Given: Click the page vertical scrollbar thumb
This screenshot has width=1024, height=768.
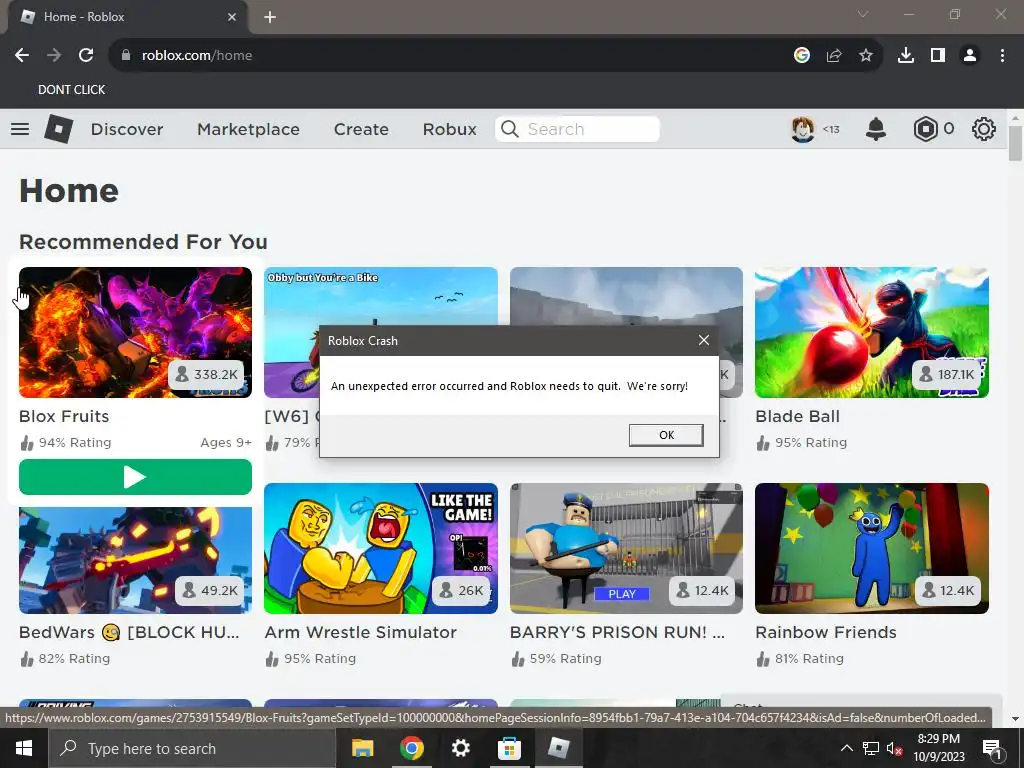Looking at the screenshot, I should click(1015, 142).
